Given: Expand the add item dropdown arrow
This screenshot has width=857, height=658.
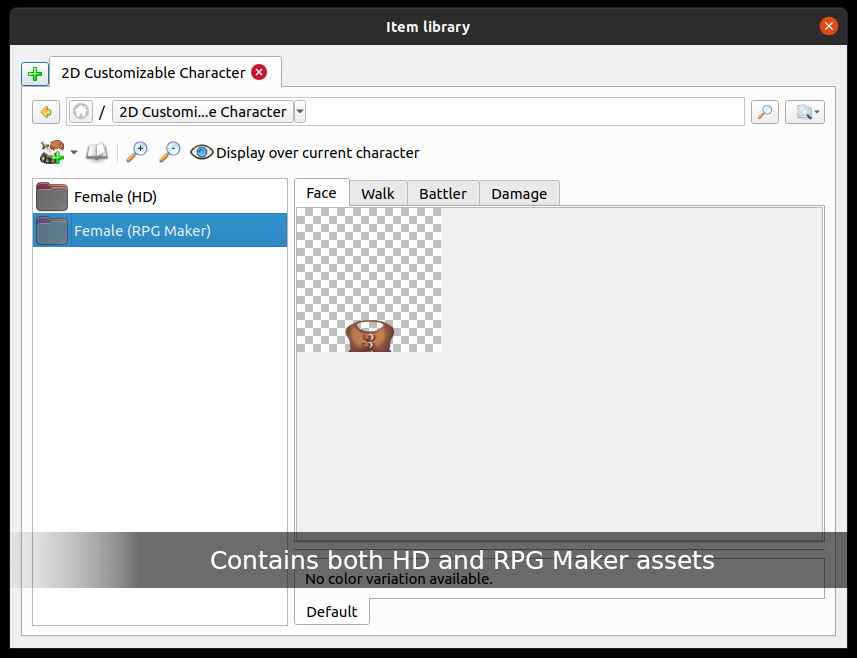Looking at the screenshot, I should pos(74,152).
